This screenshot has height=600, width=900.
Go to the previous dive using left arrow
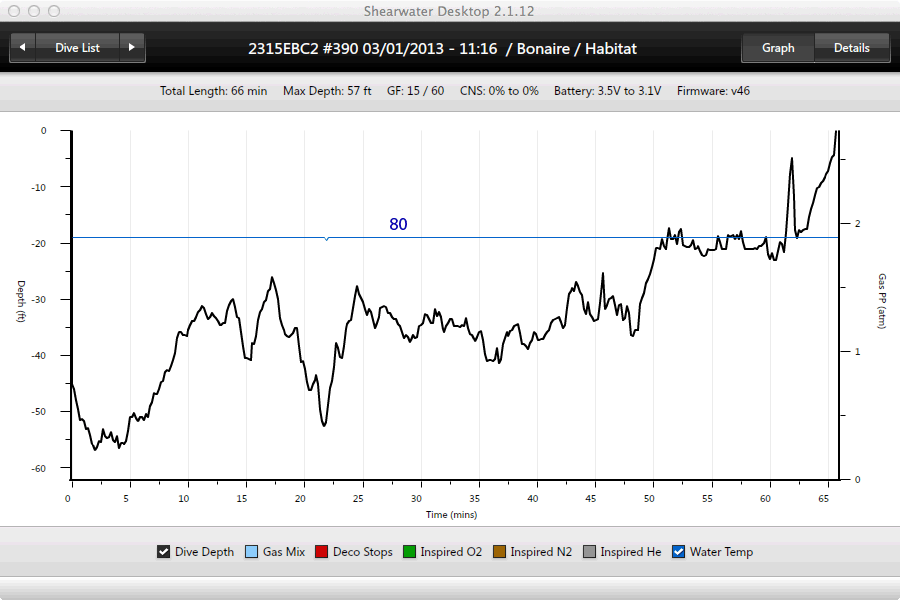pos(22,47)
